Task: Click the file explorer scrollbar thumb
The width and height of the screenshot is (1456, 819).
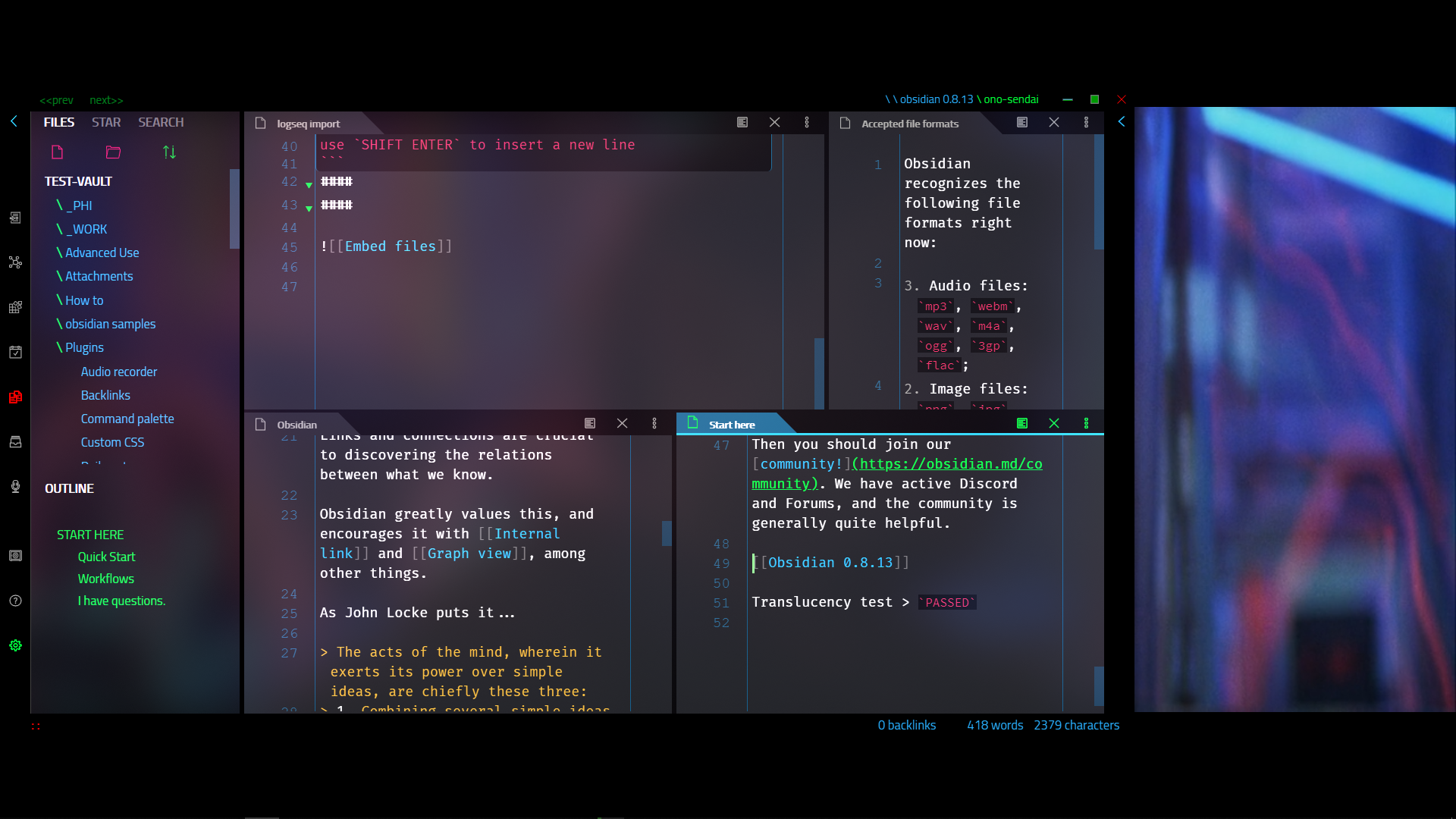Action: [x=234, y=209]
